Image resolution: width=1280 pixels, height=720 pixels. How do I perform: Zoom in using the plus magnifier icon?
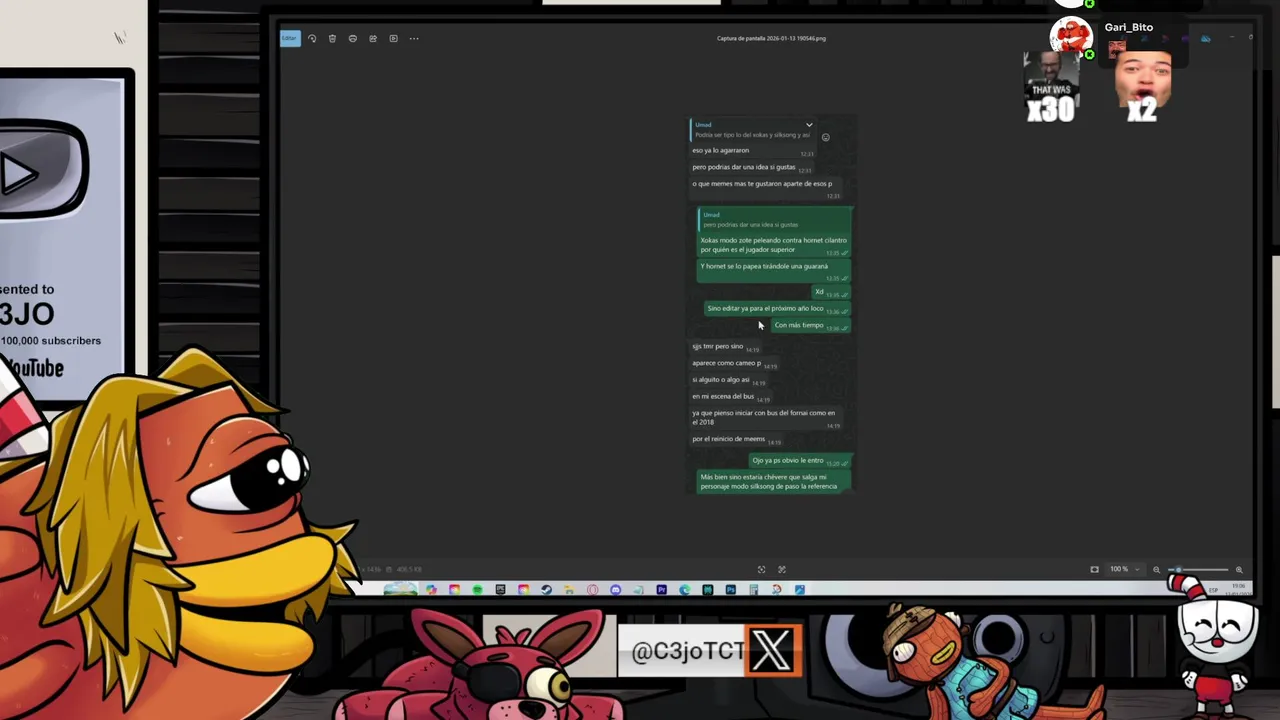coord(1239,569)
